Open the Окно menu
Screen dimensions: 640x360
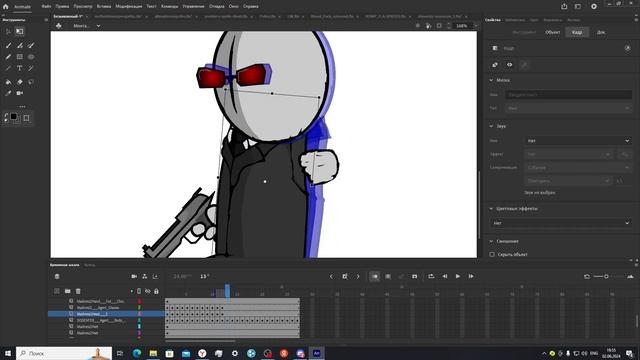233,6
